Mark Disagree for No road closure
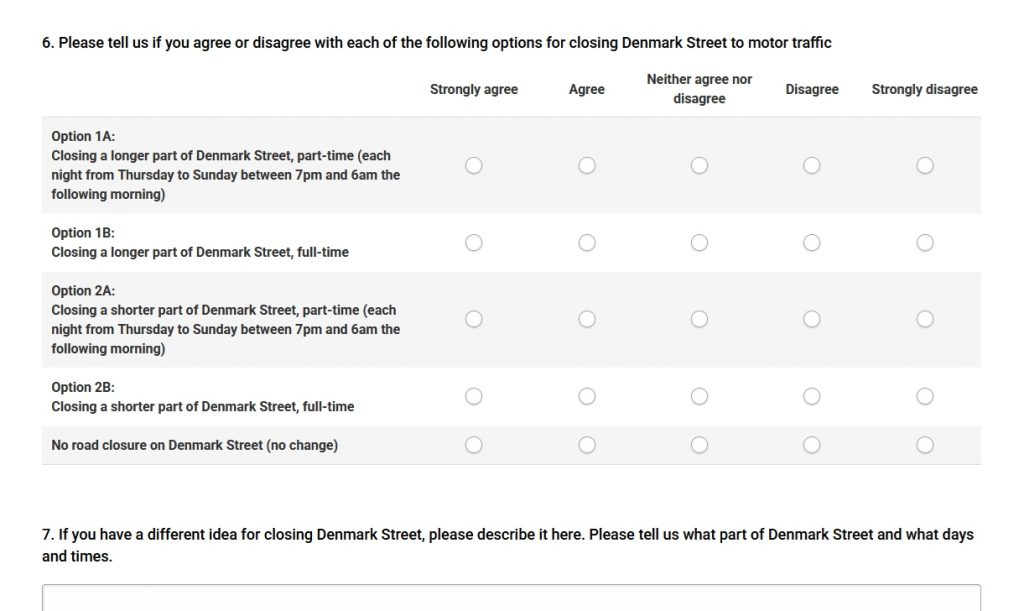1024x611 pixels. click(812, 444)
